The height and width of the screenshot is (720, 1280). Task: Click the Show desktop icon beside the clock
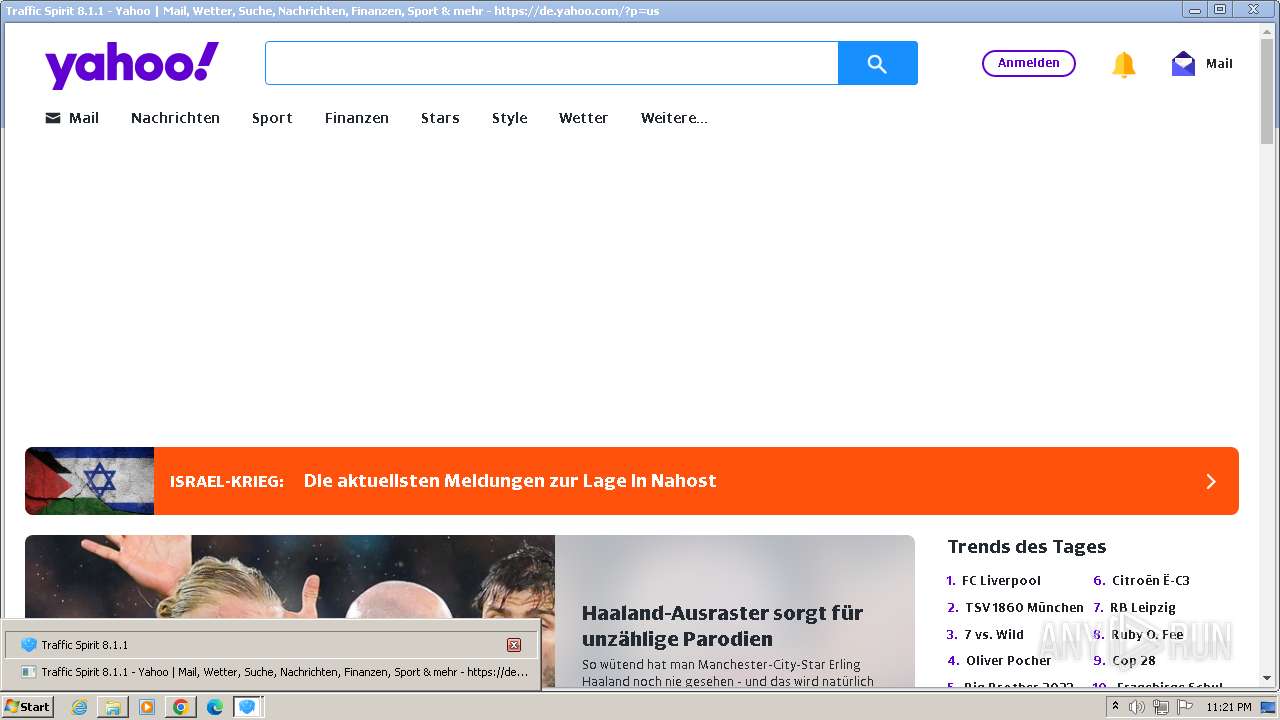click(1268, 707)
